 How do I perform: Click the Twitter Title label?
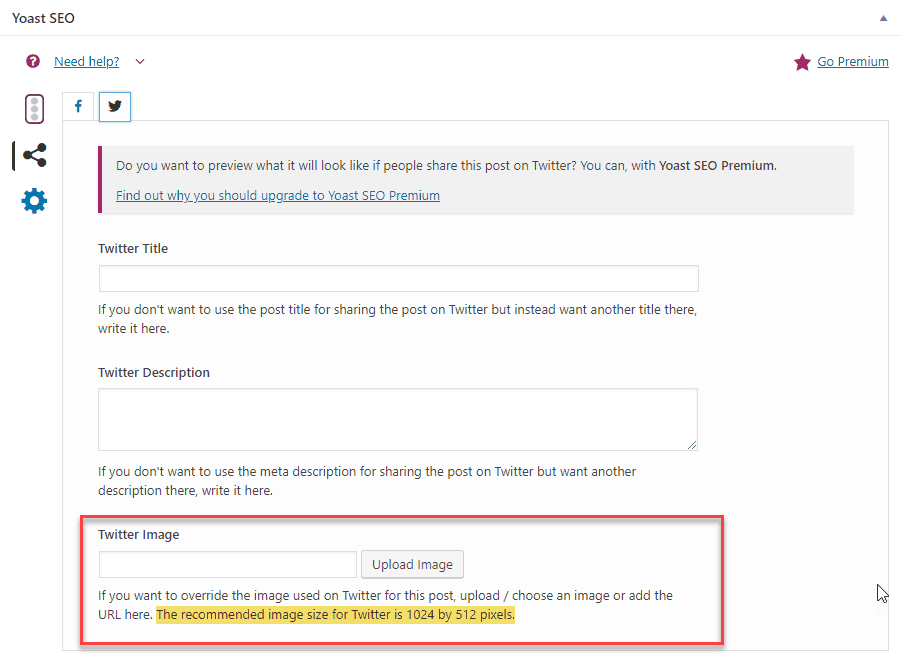[133, 249]
